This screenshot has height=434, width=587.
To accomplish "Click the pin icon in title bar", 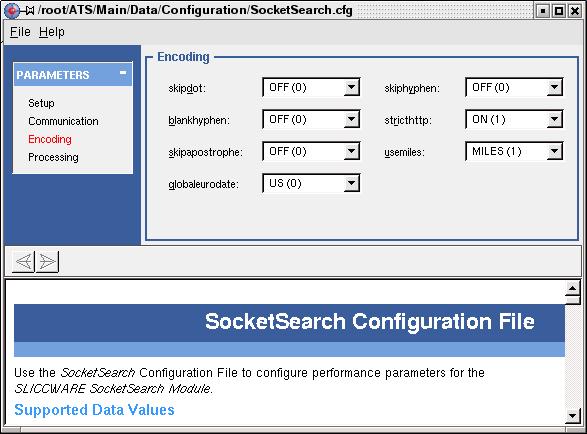I will click(x=28, y=10).
